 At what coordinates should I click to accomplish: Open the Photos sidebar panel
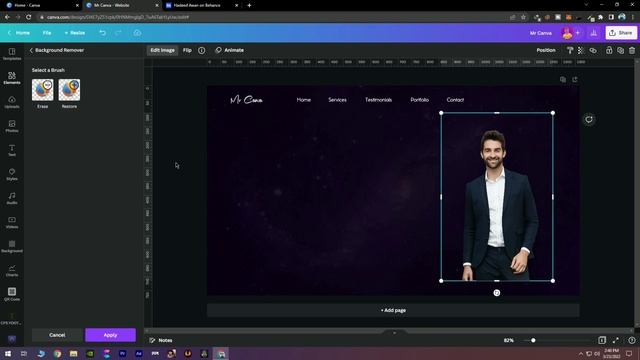tap(12, 126)
